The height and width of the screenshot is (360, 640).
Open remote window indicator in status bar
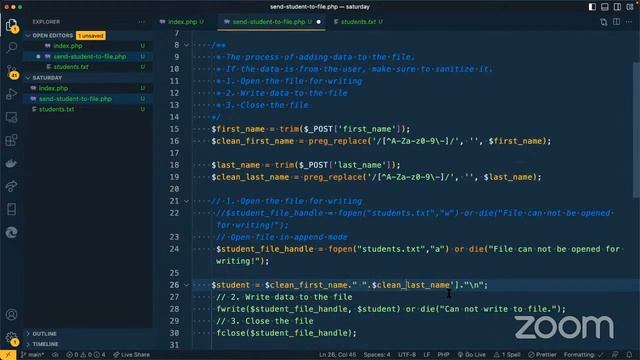pos(8,355)
